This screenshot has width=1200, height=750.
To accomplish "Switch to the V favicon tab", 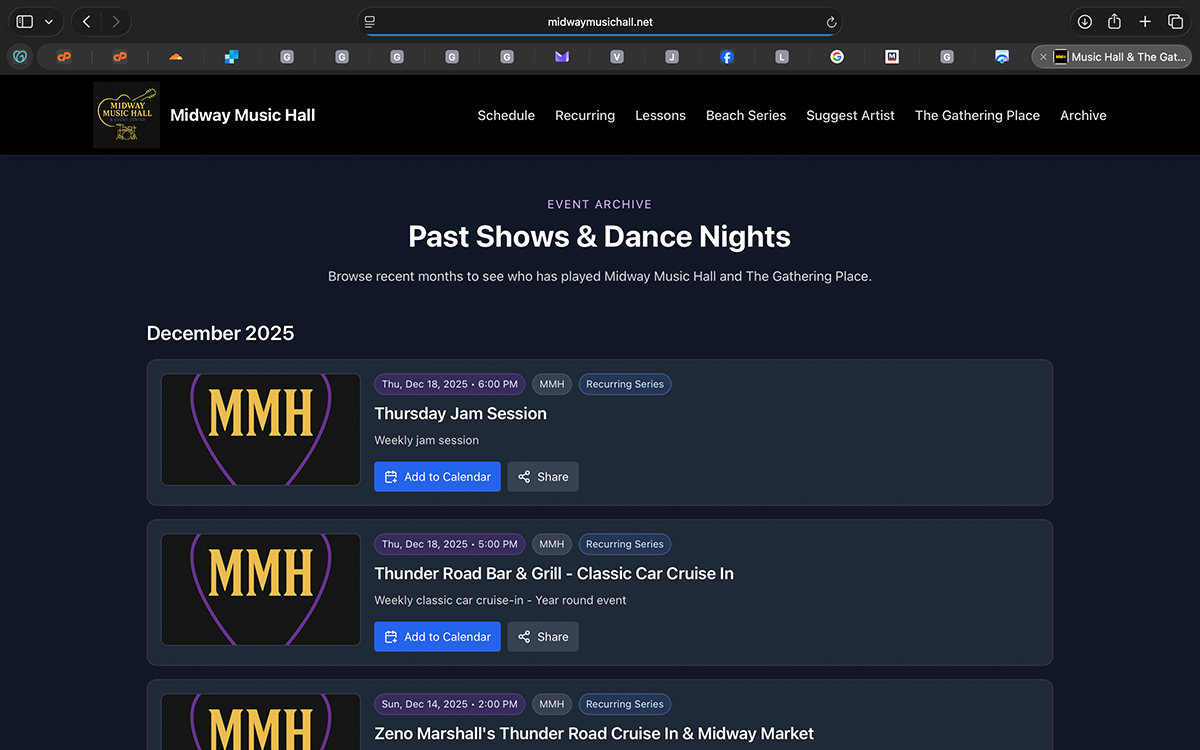I will click(617, 57).
